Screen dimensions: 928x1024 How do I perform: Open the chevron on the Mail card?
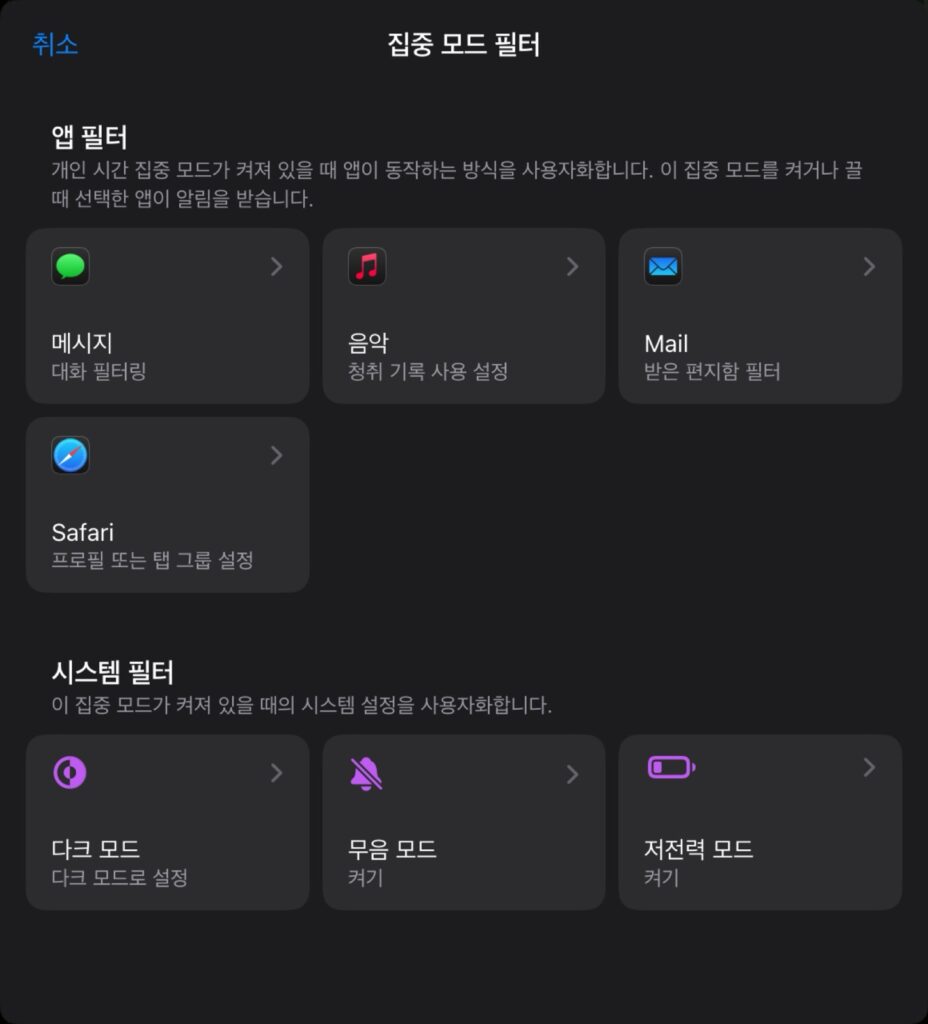pos(869,266)
